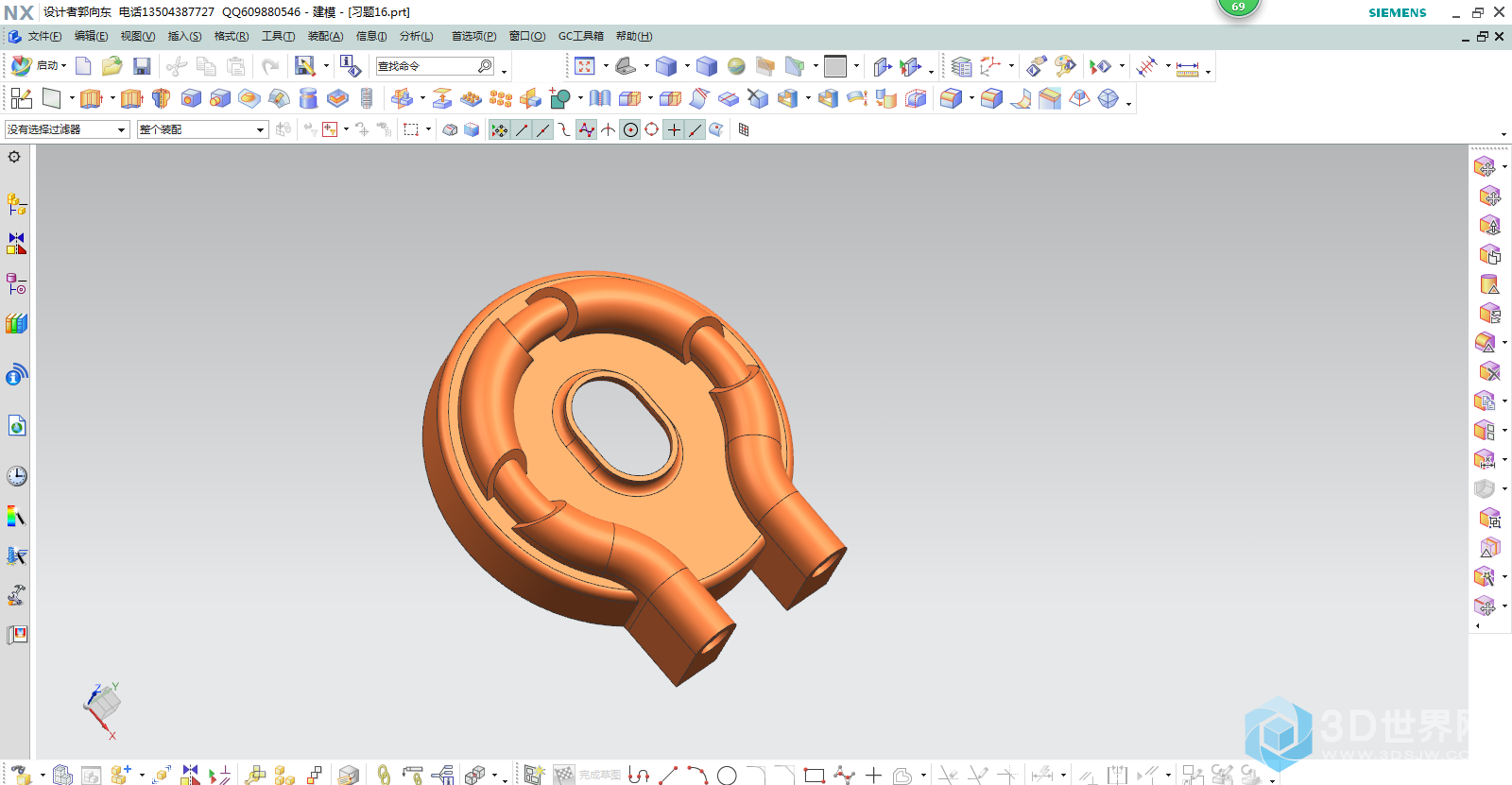This screenshot has height=785, width=1512.
Task: Click the Profile curve tool in bottom toolbar
Action: tap(639, 776)
